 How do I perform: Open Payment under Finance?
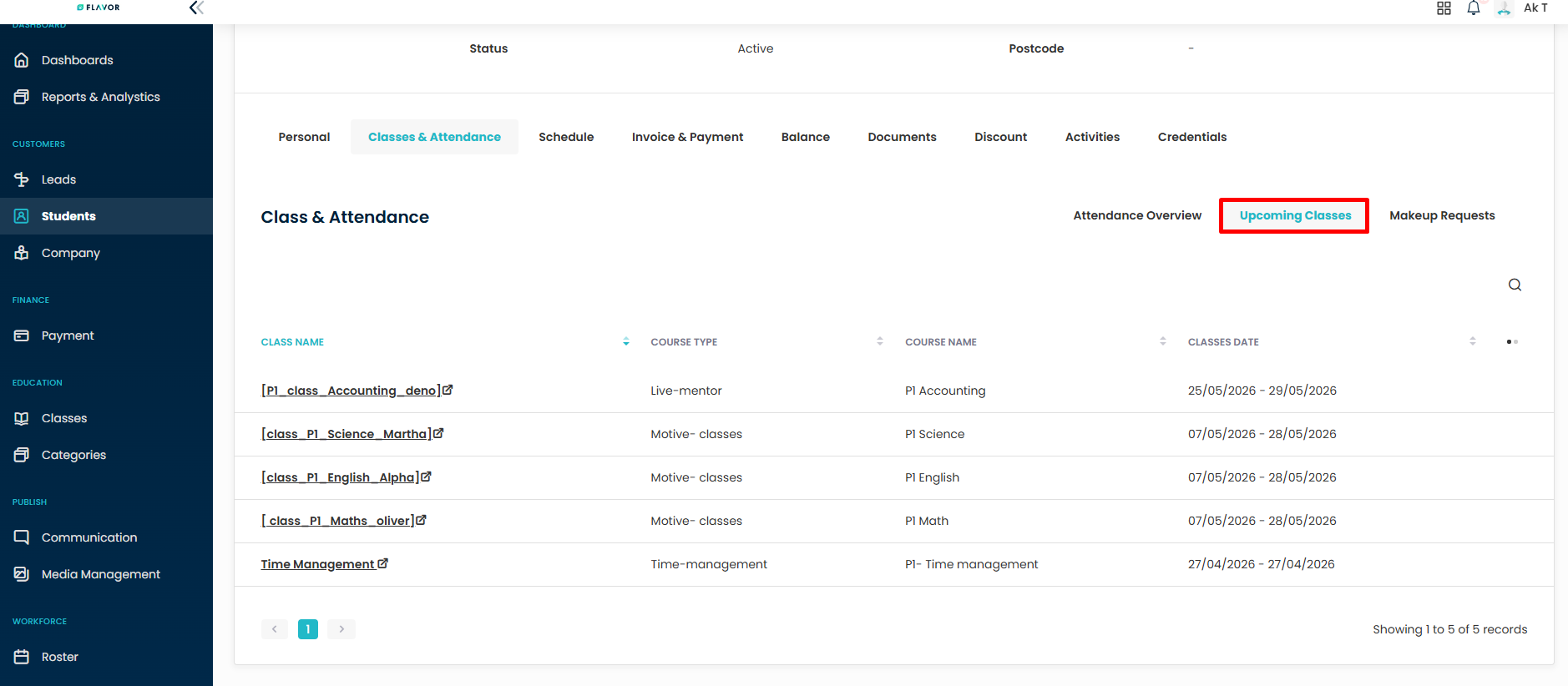tap(68, 335)
